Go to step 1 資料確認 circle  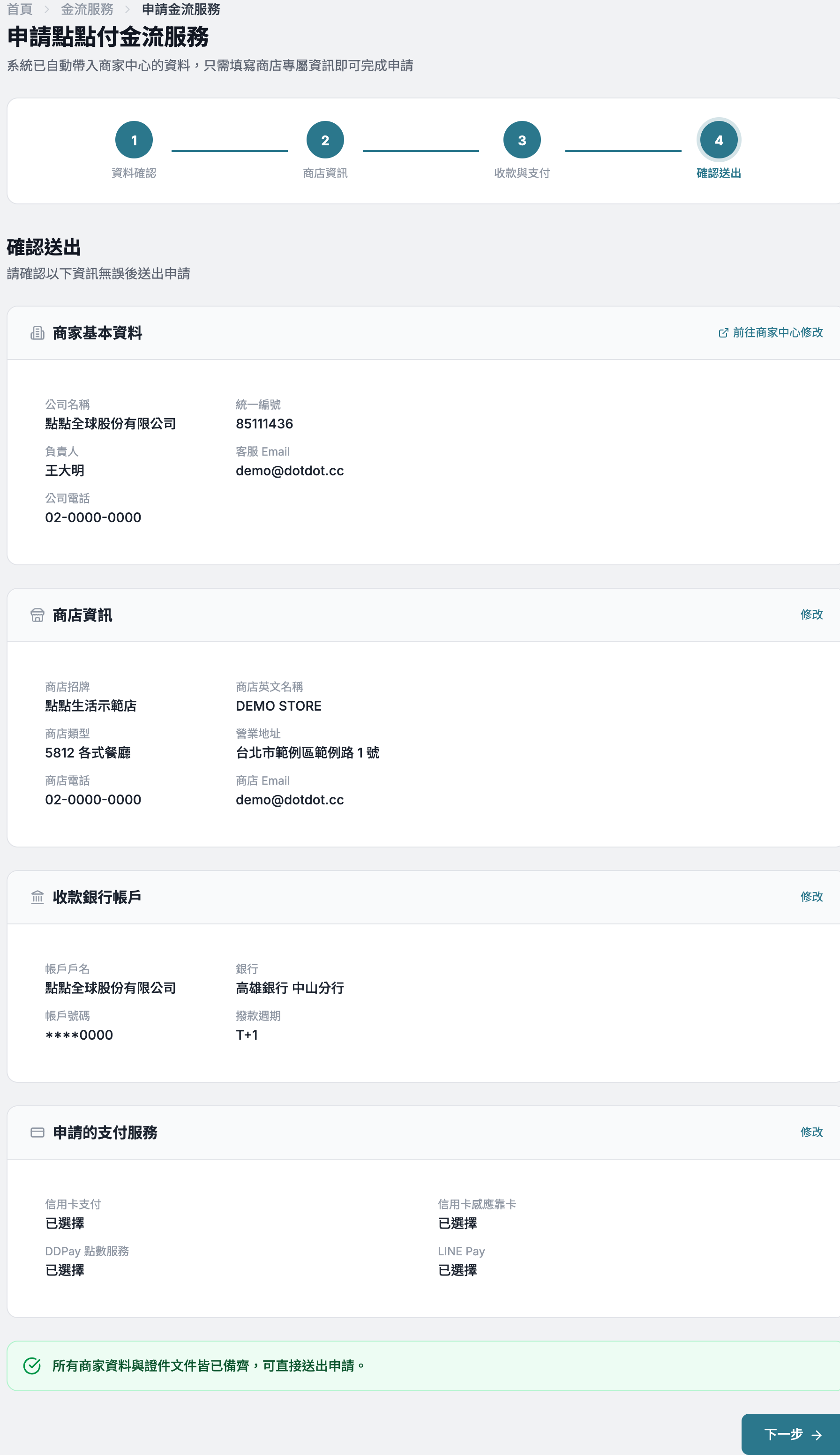click(x=134, y=140)
